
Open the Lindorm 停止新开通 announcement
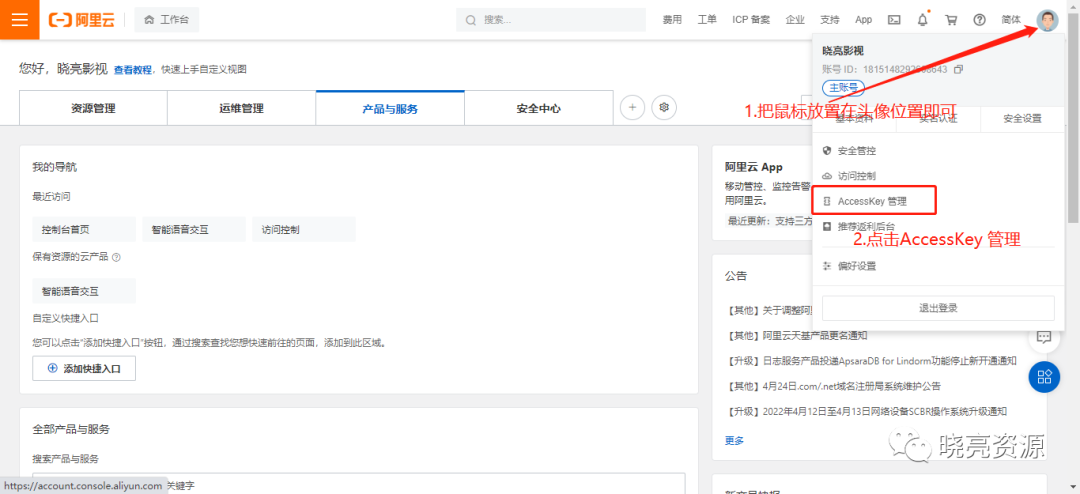coord(872,361)
